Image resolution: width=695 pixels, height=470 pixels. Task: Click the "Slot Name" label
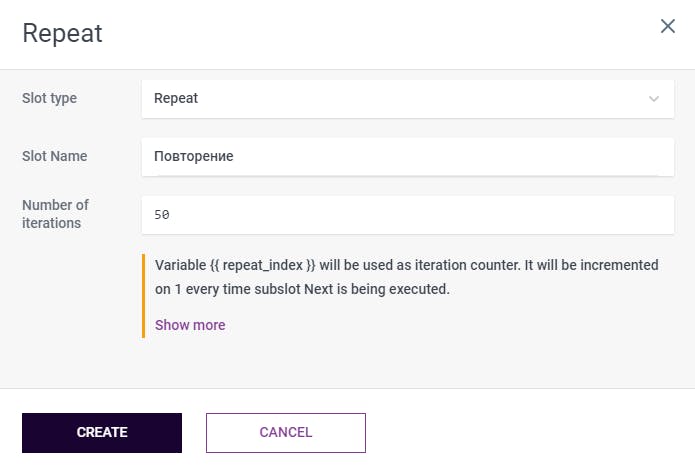coord(54,156)
